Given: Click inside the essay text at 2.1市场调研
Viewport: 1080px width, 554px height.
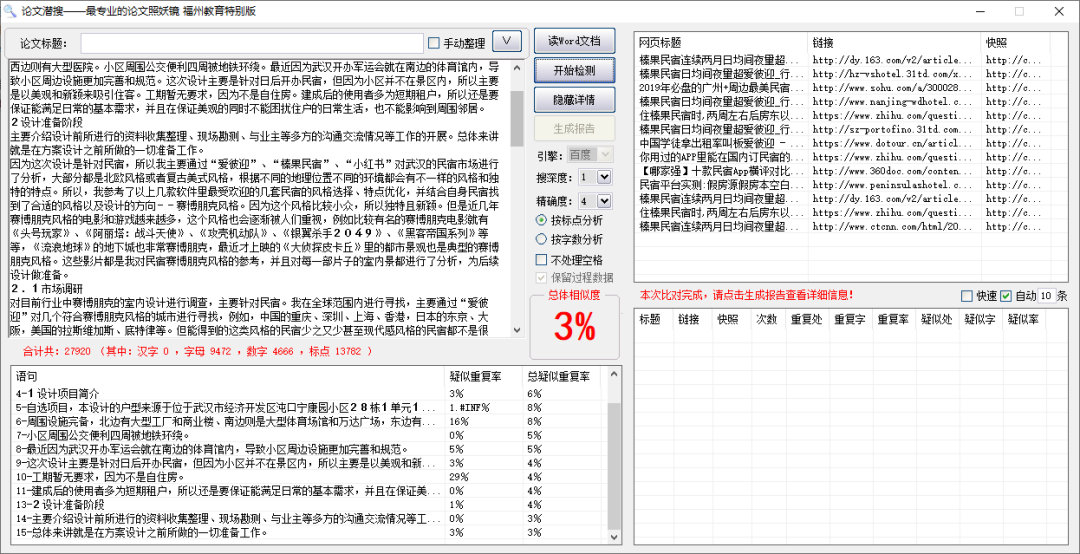Looking at the screenshot, I should click(x=47, y=289).
